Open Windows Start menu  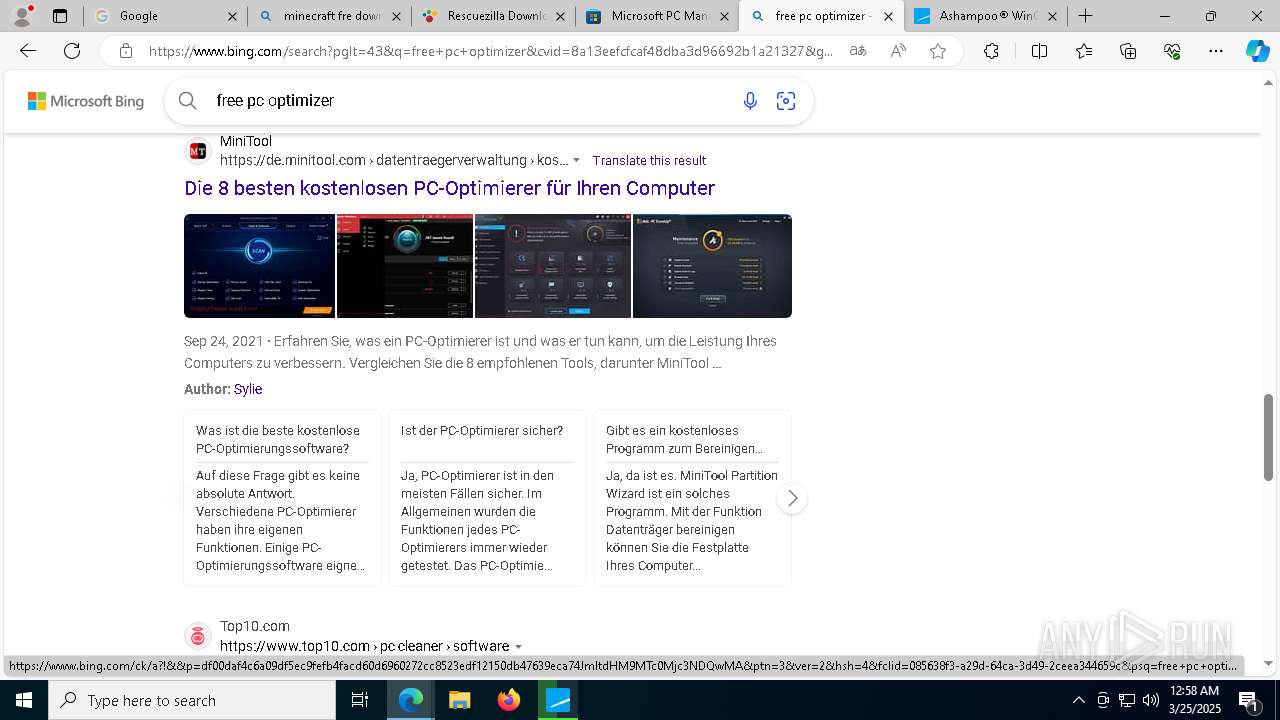pos(24,700)
